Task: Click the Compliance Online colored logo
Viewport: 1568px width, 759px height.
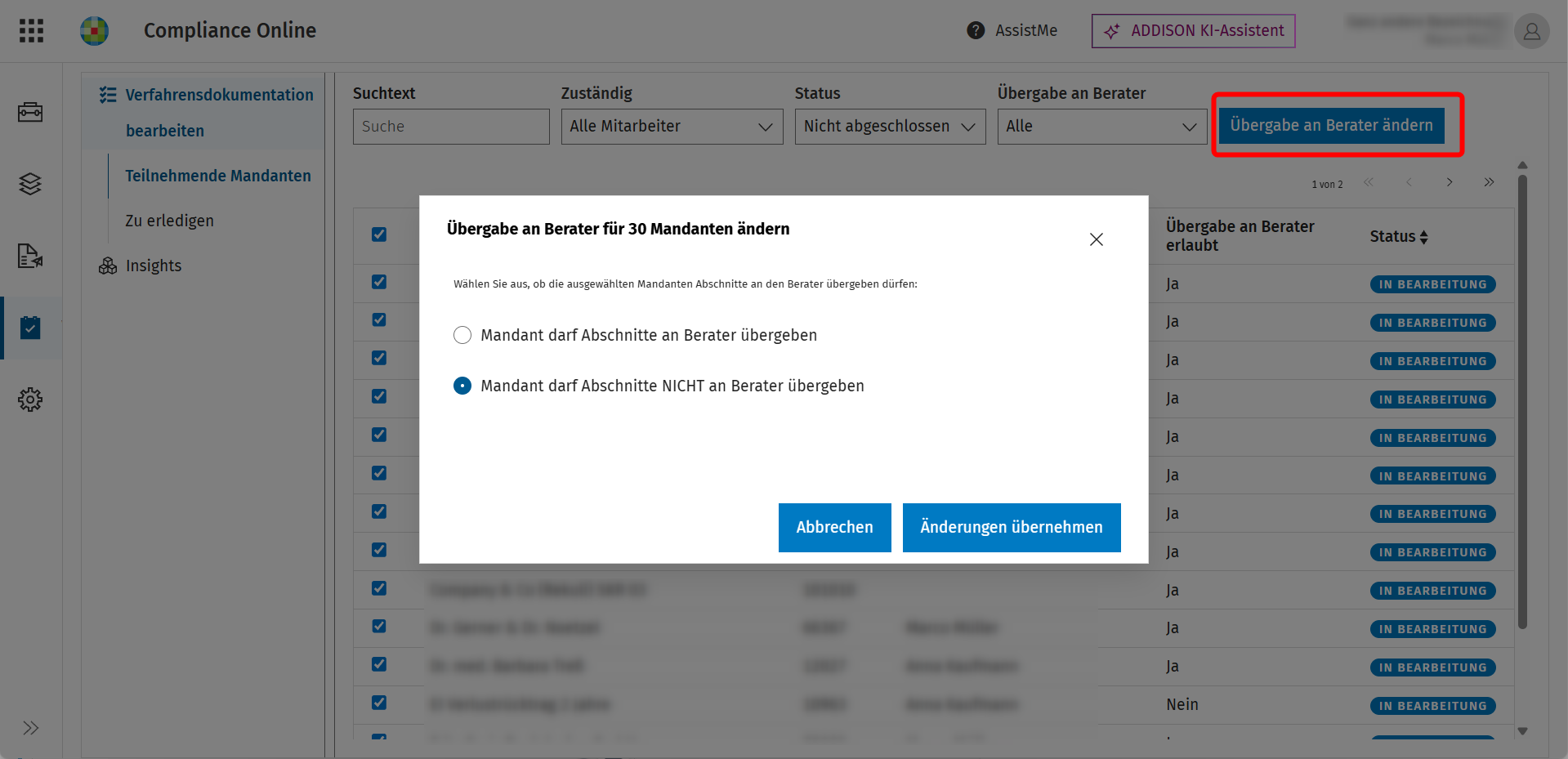Action: [x=95, y=31]
